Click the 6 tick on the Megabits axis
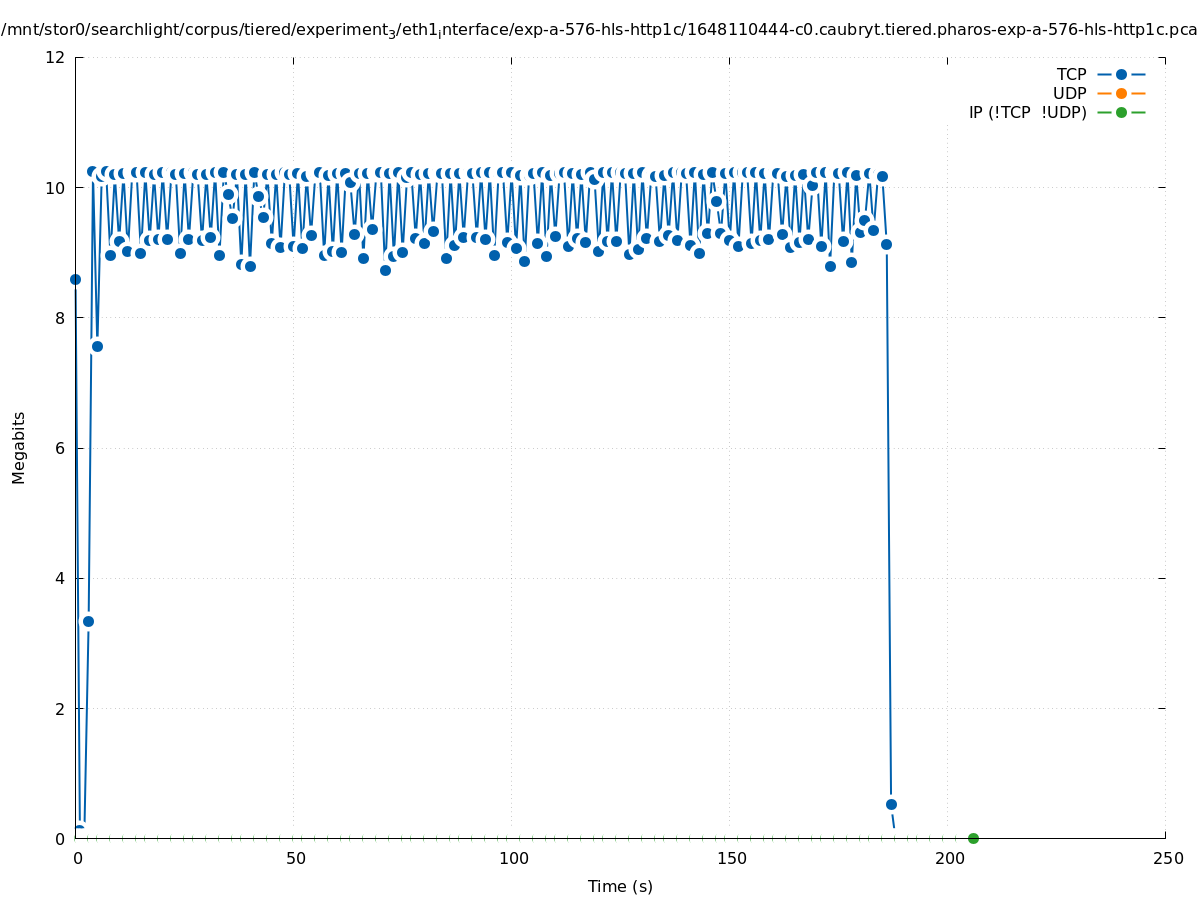 [59, 448]
